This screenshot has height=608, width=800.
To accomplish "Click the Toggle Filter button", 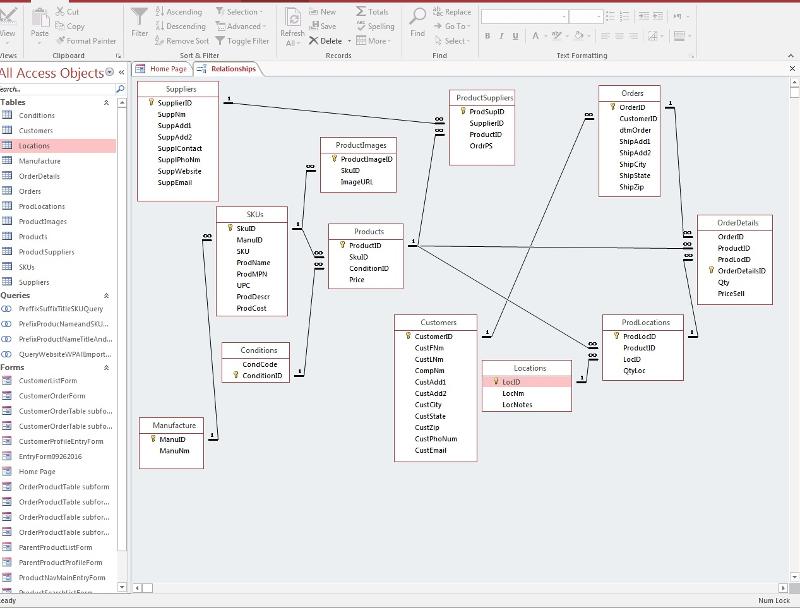I will point(241,41).
